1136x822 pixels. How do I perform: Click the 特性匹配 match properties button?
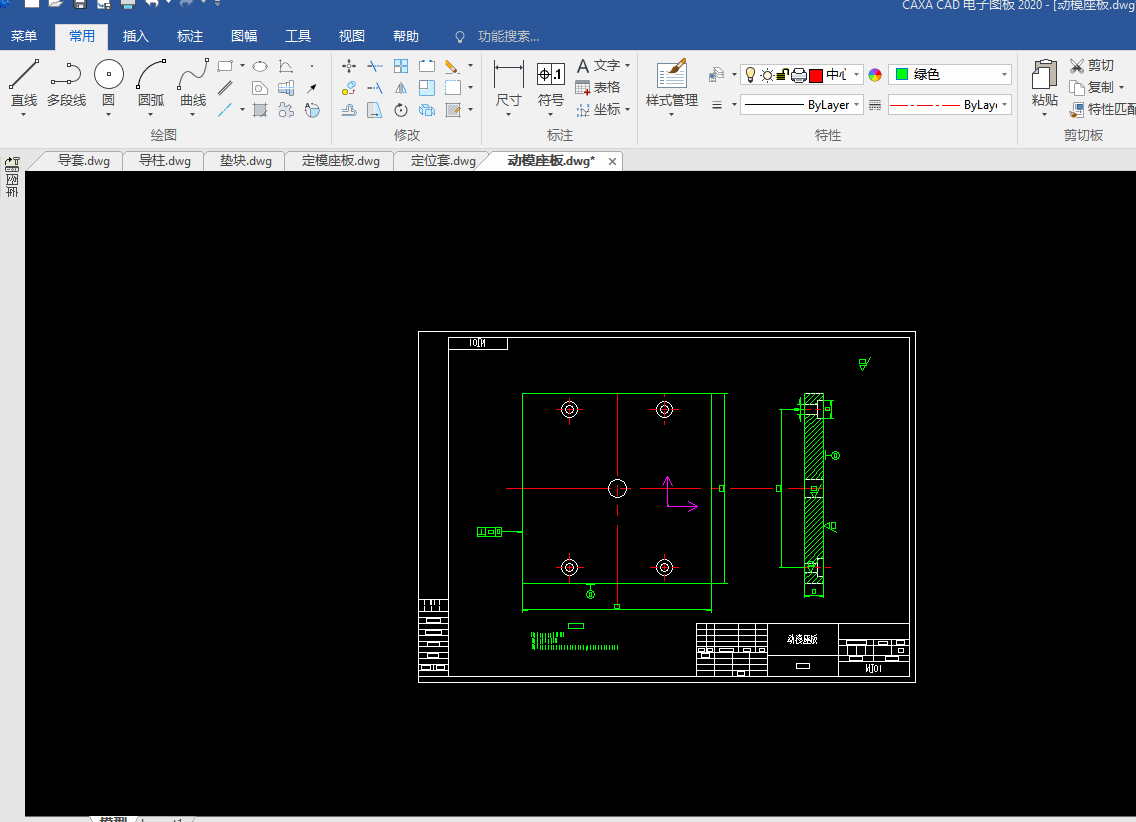(x=1102, y=109)
